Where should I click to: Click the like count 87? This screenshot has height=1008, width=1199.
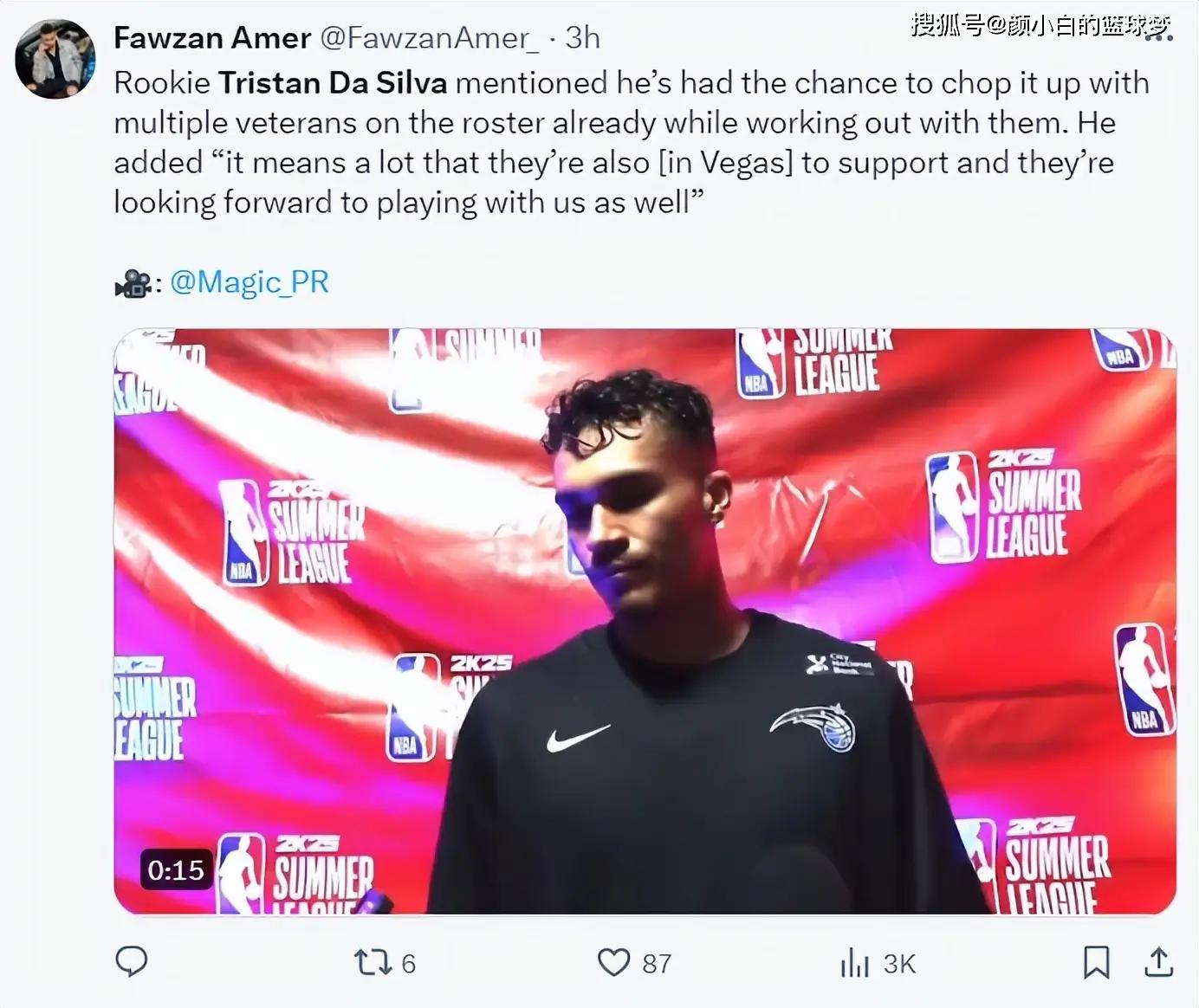(657, 964)
